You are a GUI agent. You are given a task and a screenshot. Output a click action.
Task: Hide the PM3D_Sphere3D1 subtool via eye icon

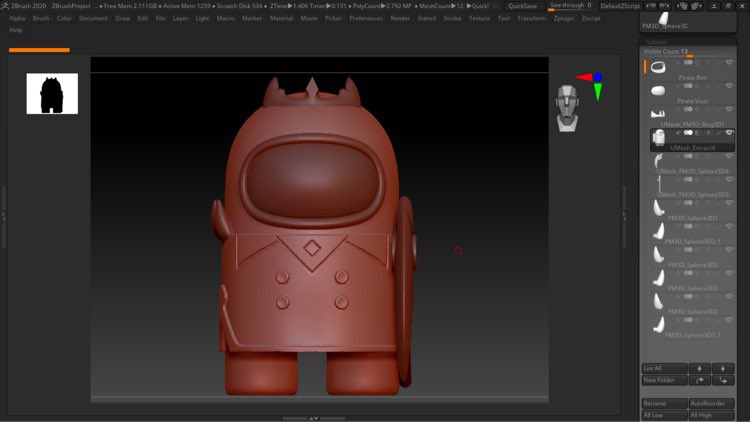729,204
